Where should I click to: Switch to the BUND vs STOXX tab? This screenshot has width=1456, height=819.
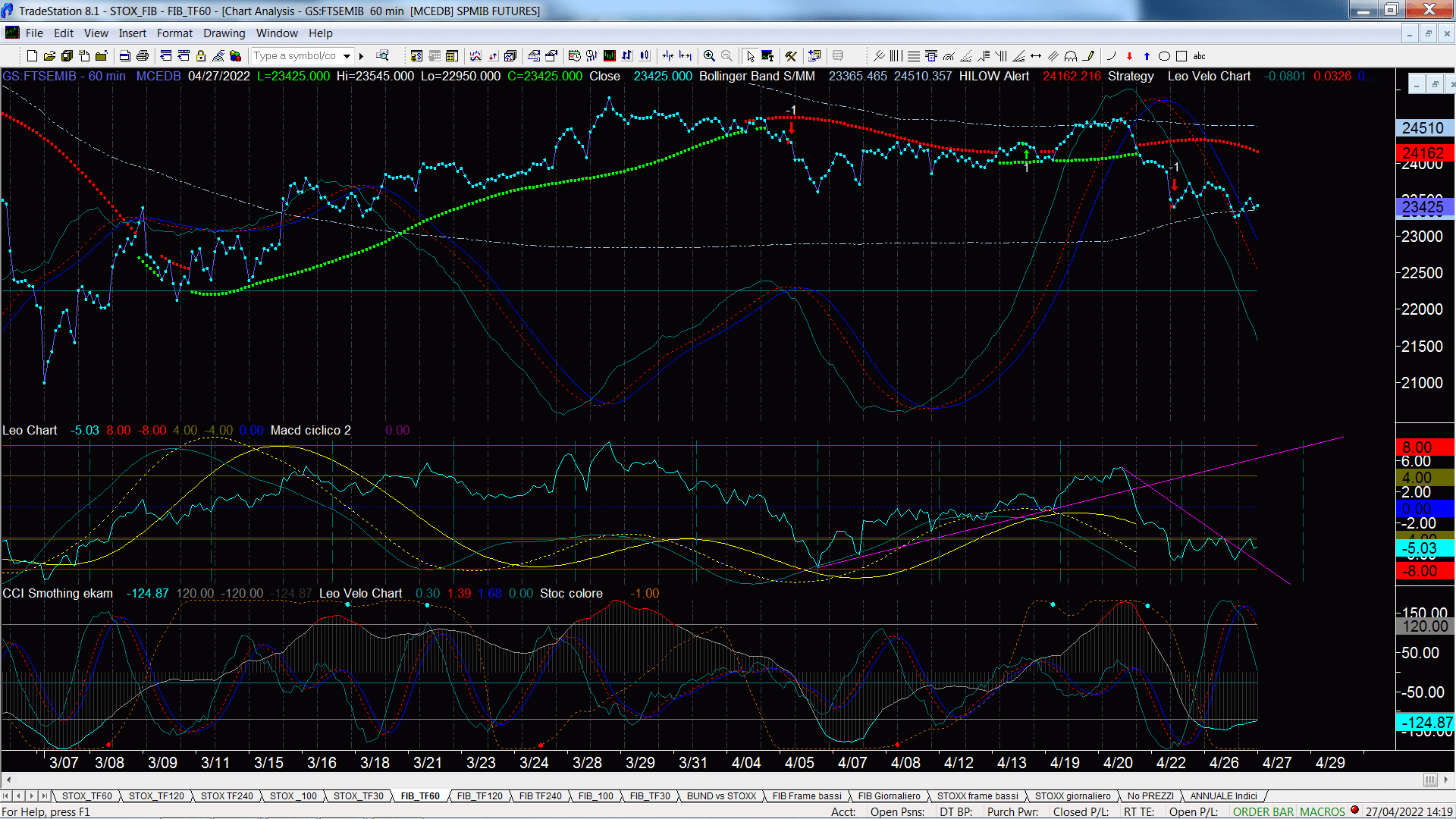[x=721, y=796]
